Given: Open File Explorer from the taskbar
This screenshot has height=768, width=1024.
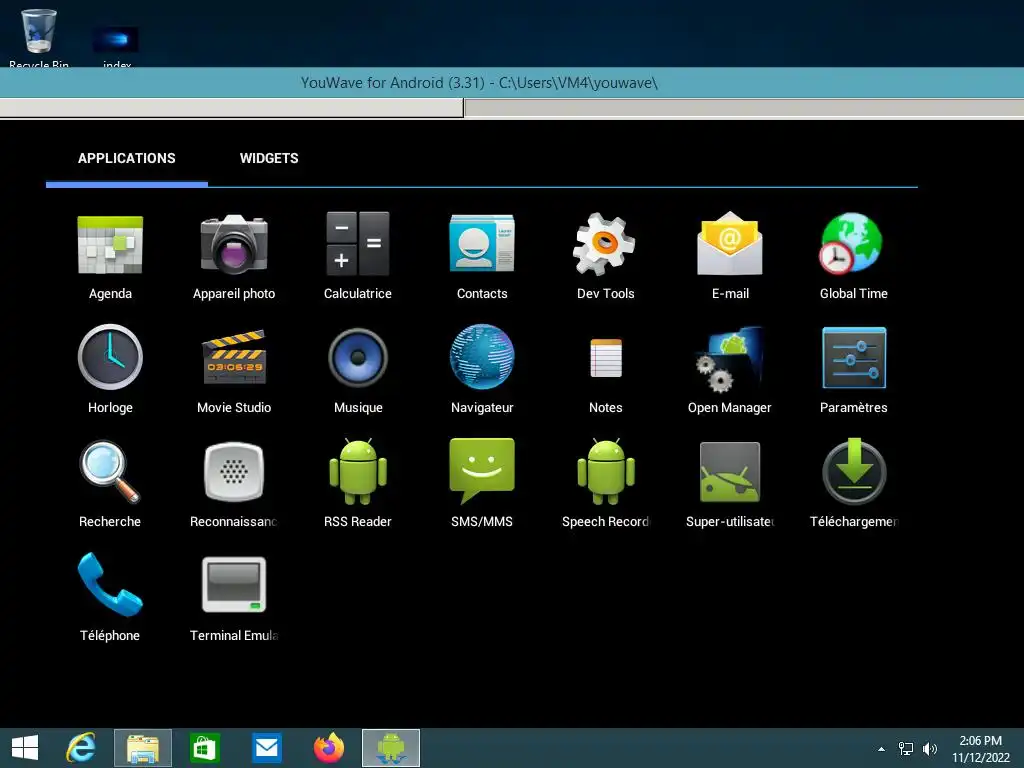Looking at the screenshot, I should 143,748.
